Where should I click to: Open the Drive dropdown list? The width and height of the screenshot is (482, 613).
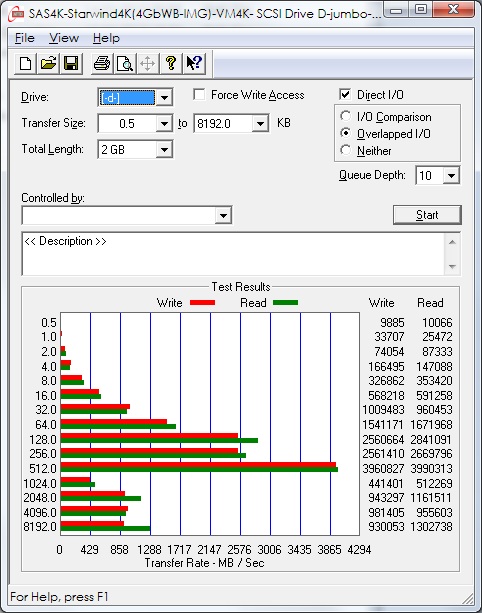164,97
